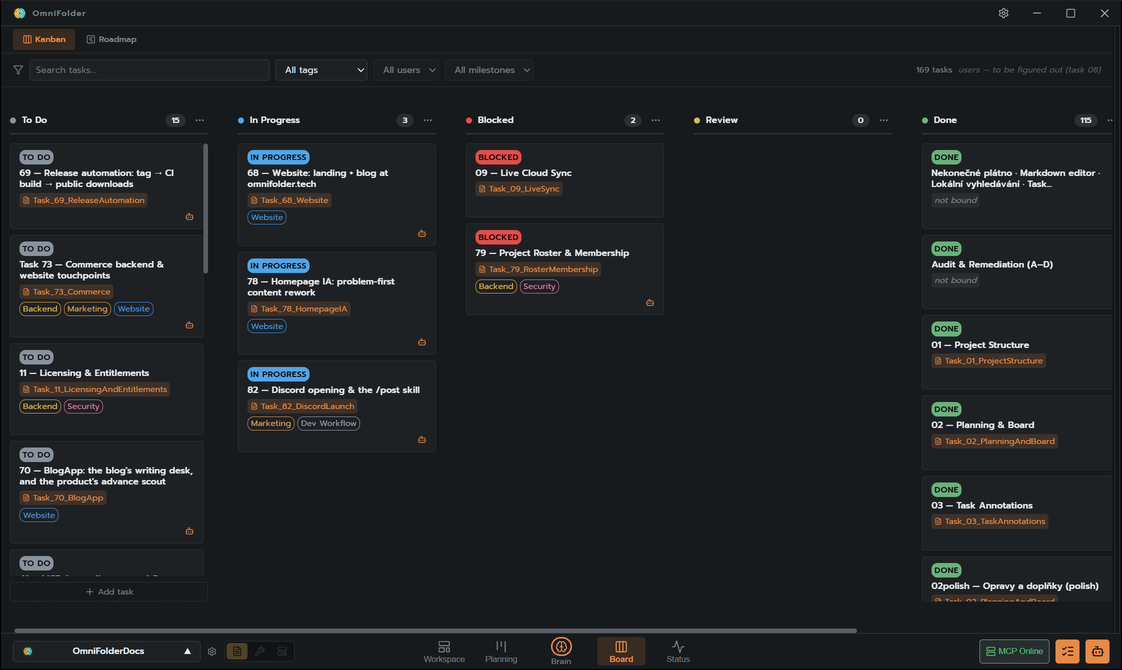The width and height of the screenshot is (1122, 670).
Task: Open the Board view
Action: click(x=621, y=651)
